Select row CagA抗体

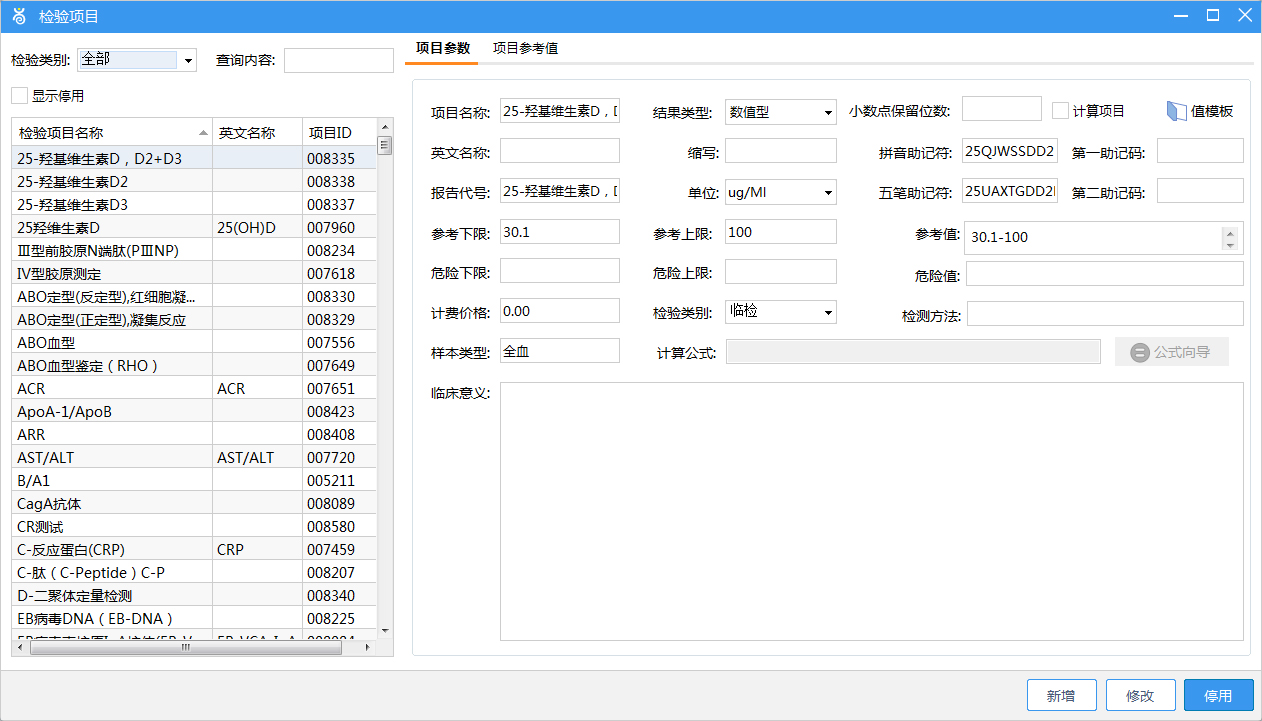coord(194,504)
